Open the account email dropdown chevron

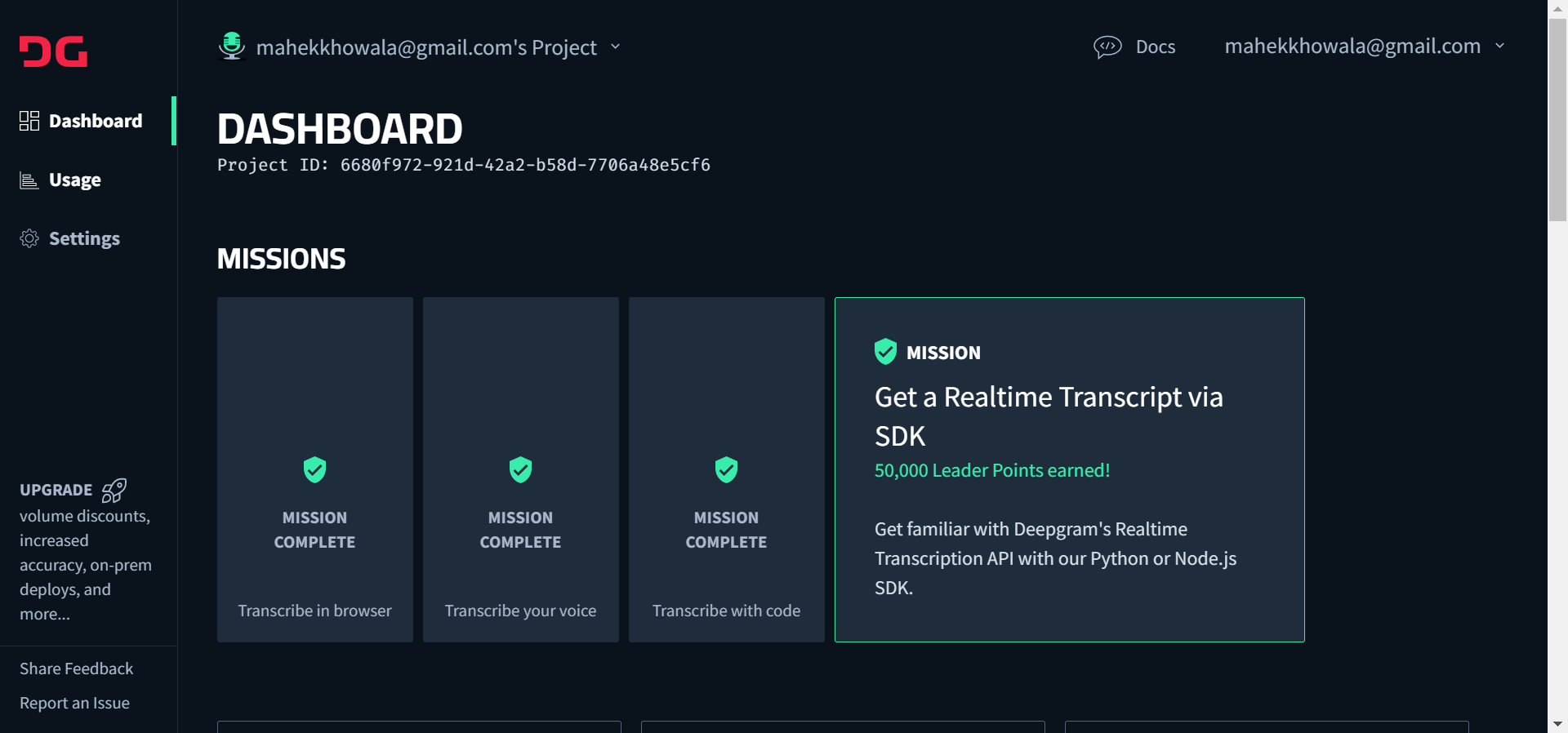click(x=1499, y=46)
